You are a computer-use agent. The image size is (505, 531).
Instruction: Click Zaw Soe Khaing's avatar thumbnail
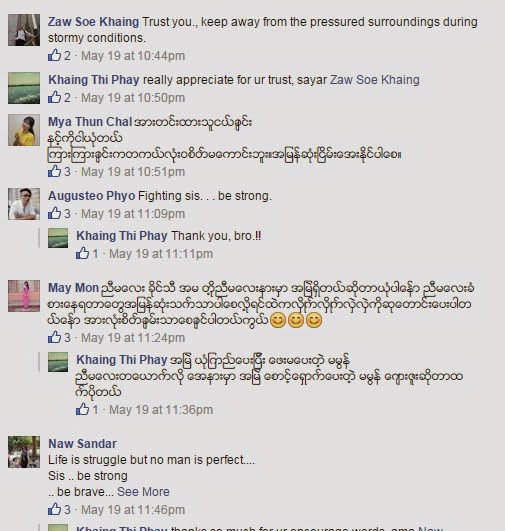point(24,30)
